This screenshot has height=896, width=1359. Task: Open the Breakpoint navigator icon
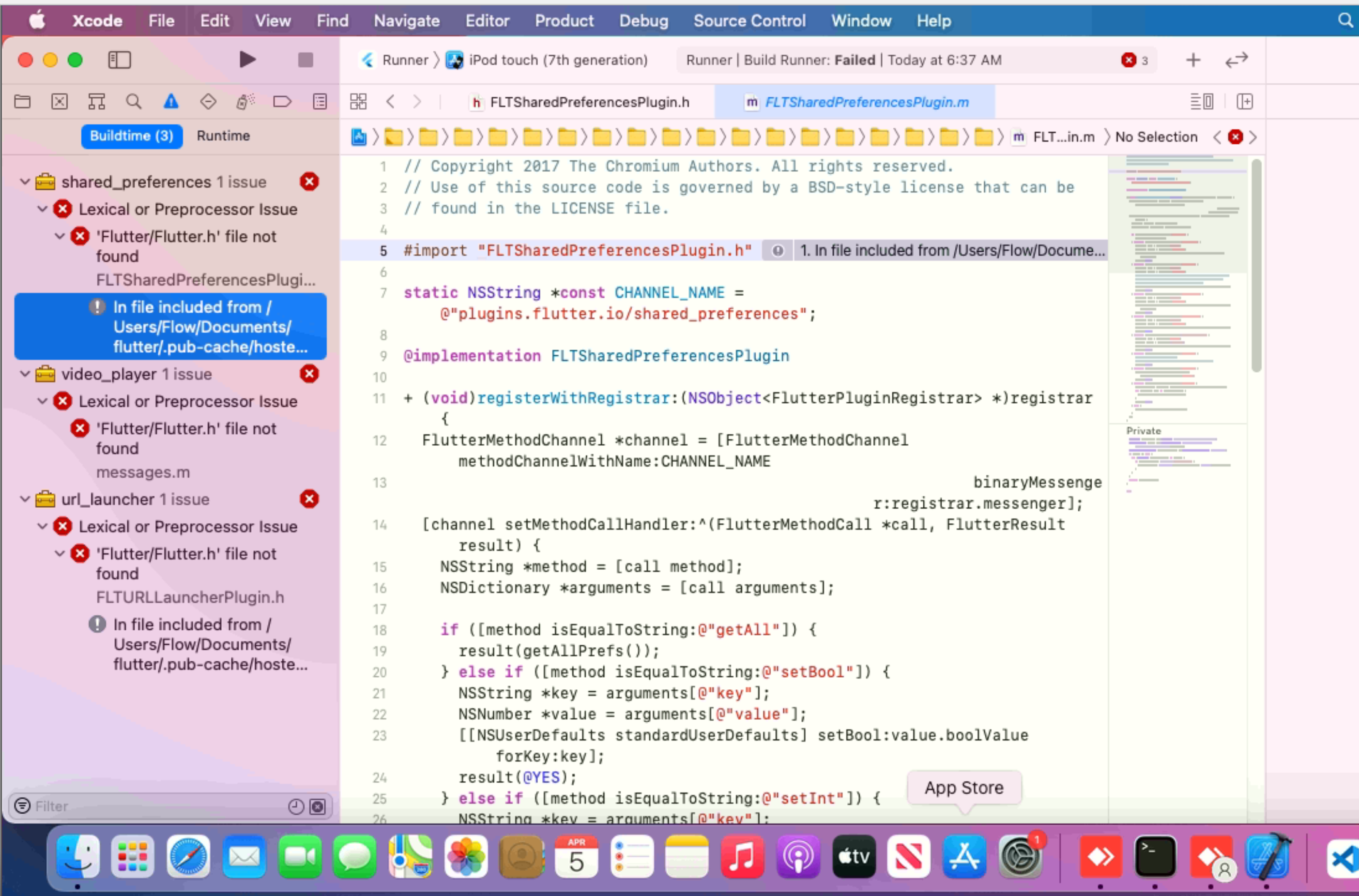(282, 102)
